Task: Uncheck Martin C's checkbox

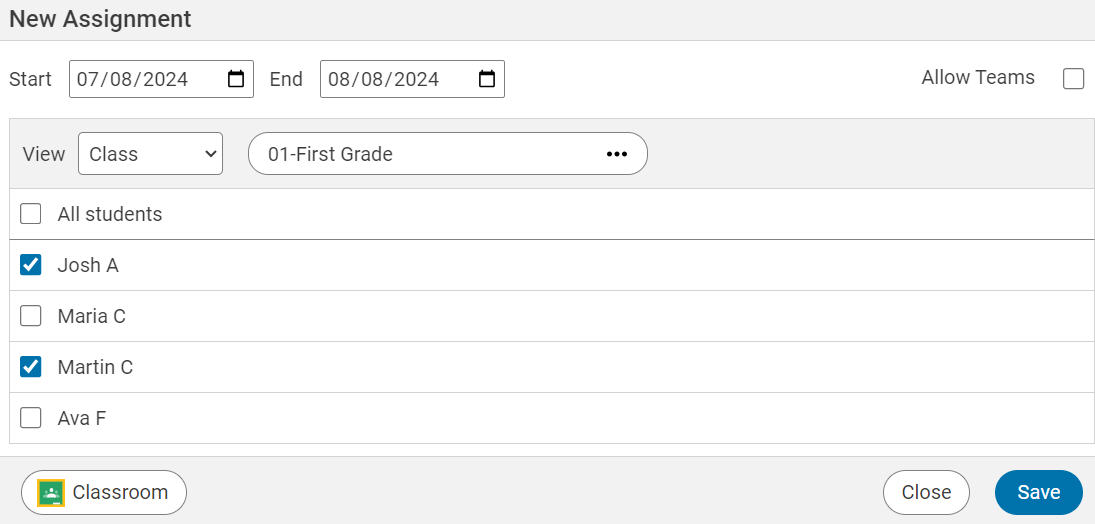Action: [31, 367]
